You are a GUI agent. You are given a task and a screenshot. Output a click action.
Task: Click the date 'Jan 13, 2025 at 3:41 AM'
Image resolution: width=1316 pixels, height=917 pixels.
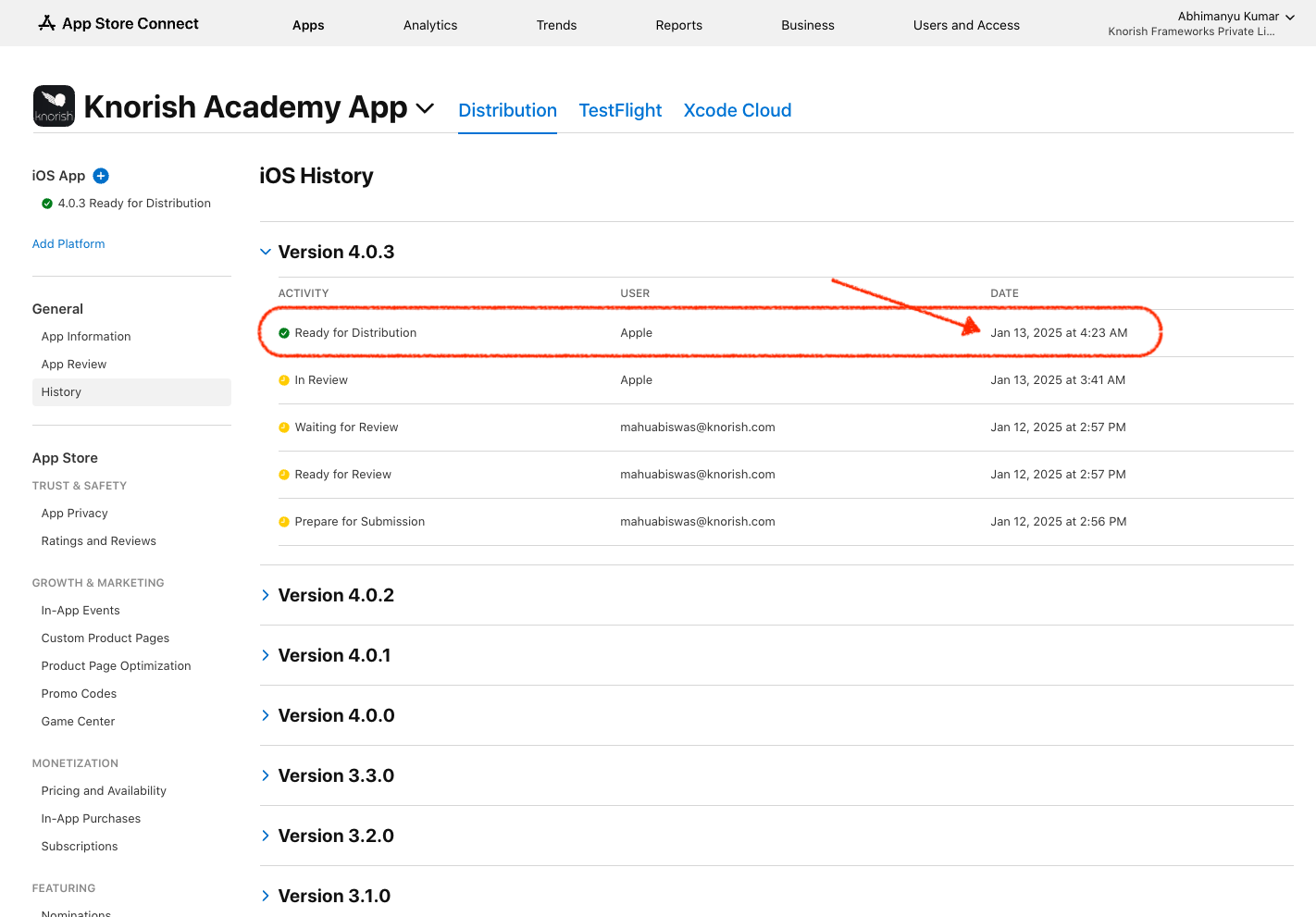[x=1058, y=380]
